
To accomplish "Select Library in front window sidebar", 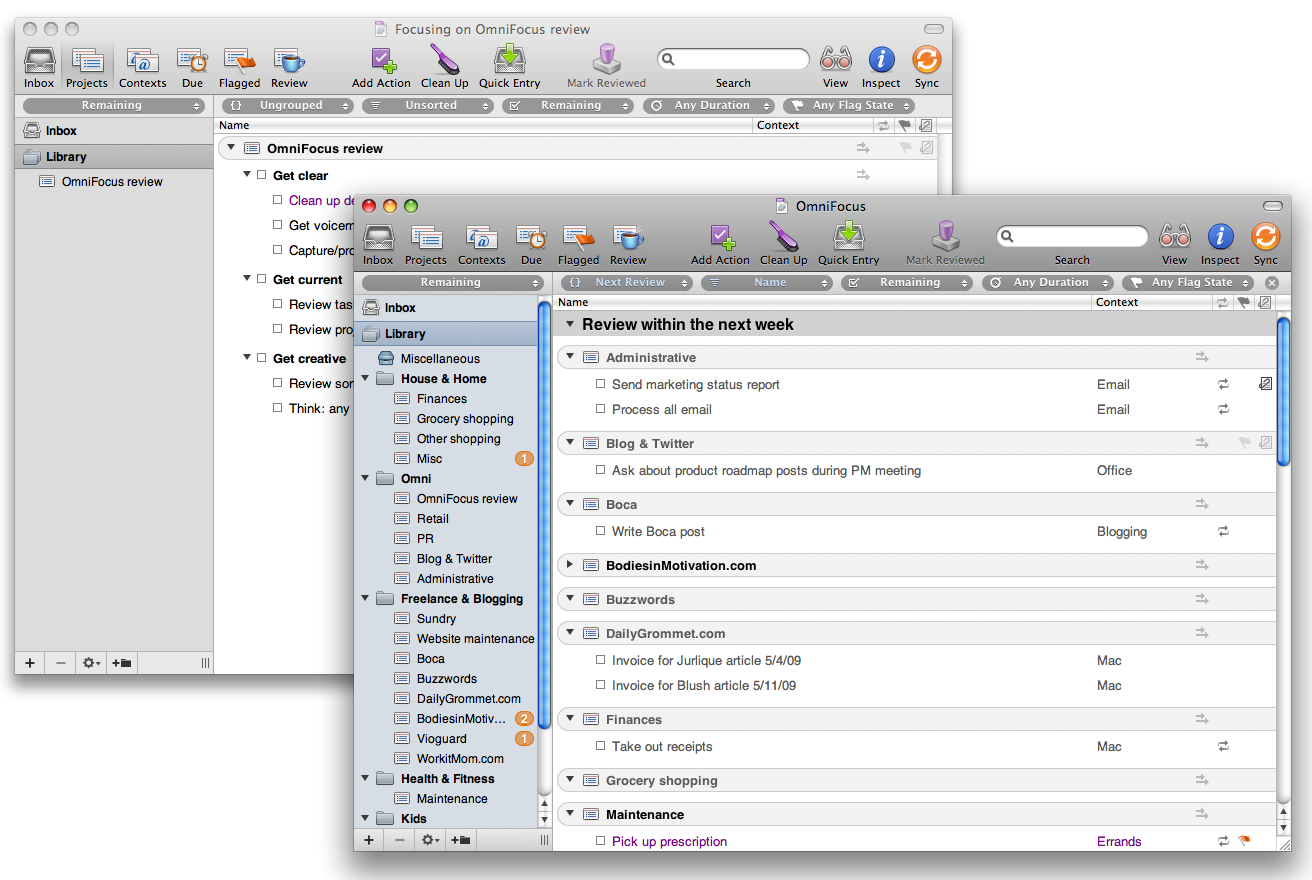I will [x=446, y=334].
